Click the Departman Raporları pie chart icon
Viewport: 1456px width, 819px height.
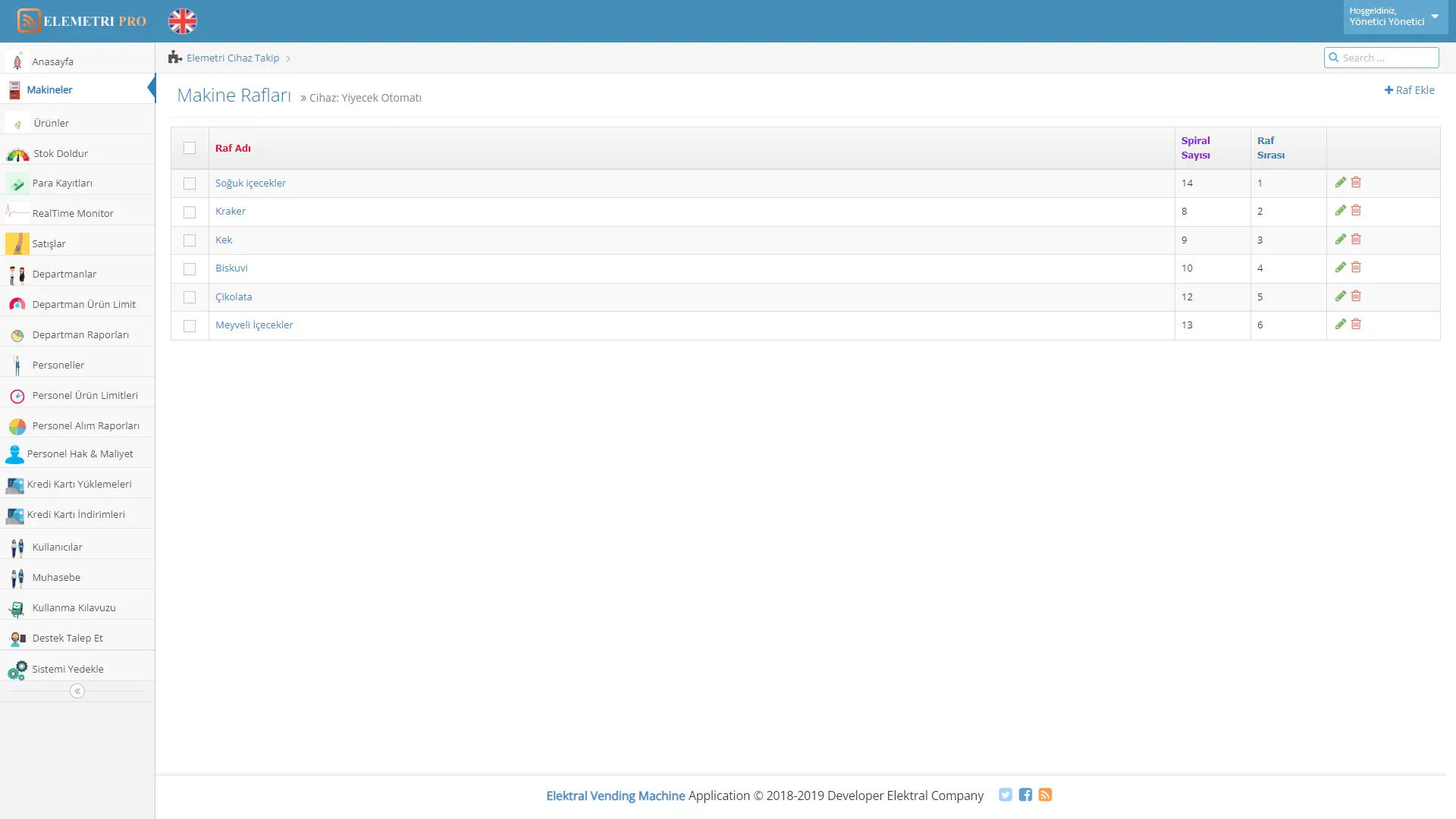pos(17,335)
